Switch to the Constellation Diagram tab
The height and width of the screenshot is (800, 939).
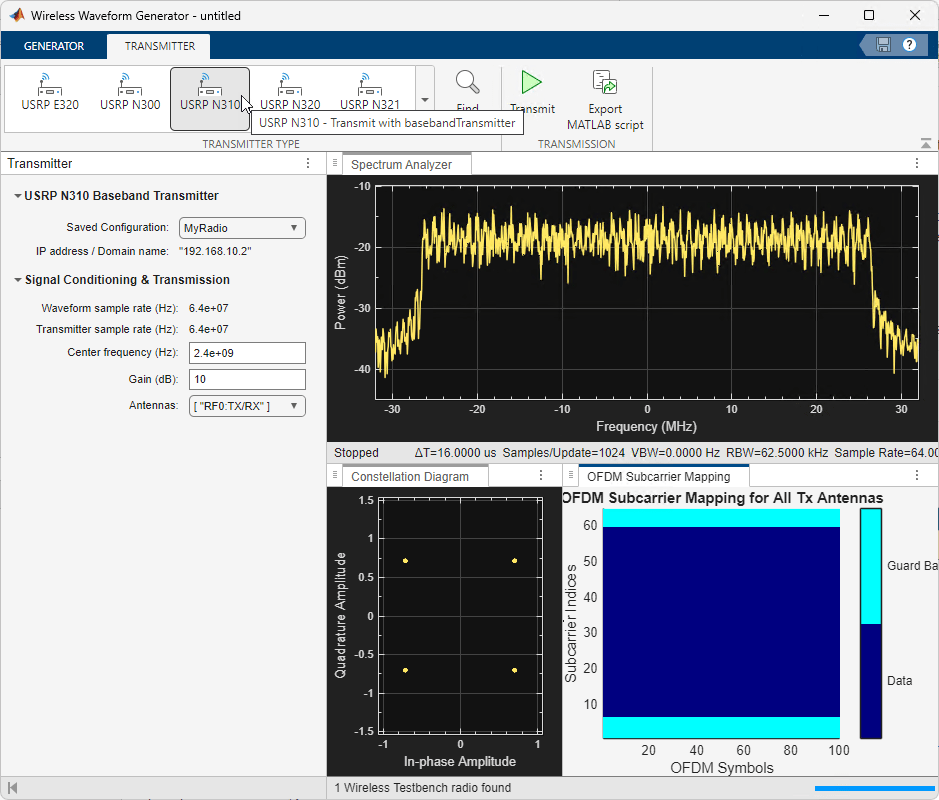pyautogui.click(x=414, y=476)
